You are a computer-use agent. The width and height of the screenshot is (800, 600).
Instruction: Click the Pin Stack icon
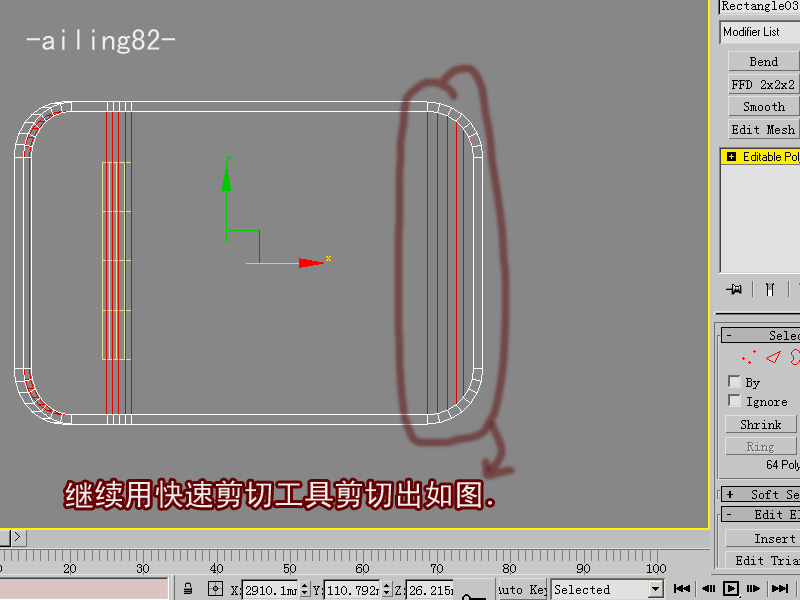point(734,289)
